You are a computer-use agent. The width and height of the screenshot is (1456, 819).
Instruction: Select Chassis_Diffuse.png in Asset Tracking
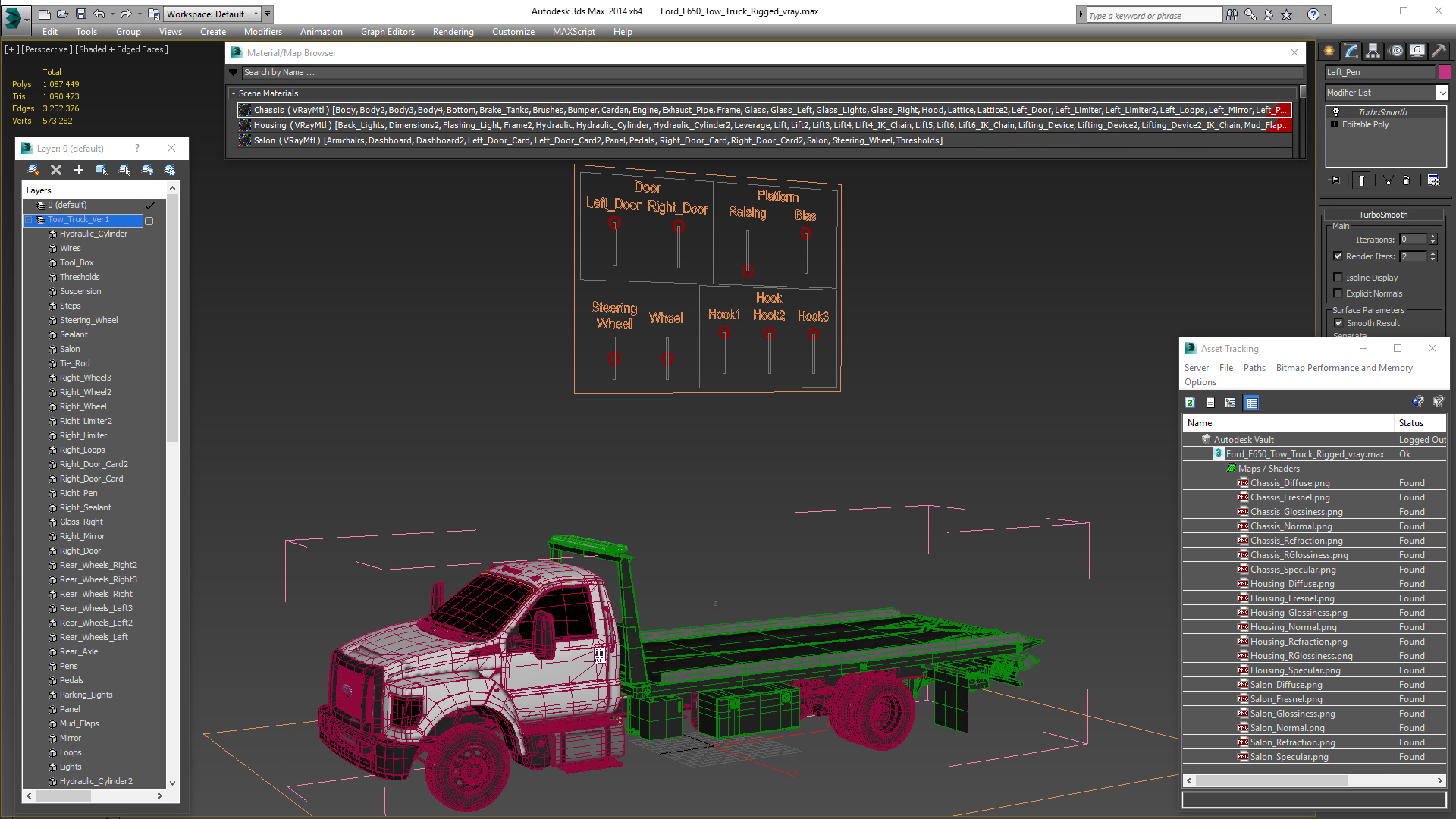pos(1290,483)
